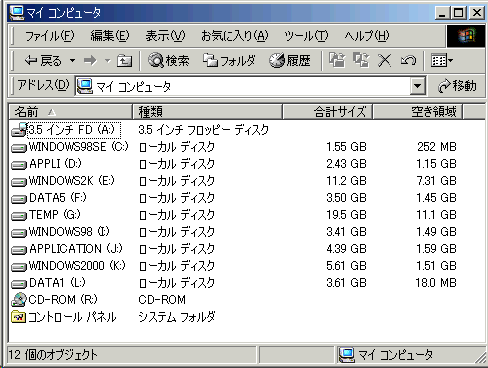Screen dimensions: 488x368
Task: Open the お気に入り(A) menu
Action: [x=235, y=36]
